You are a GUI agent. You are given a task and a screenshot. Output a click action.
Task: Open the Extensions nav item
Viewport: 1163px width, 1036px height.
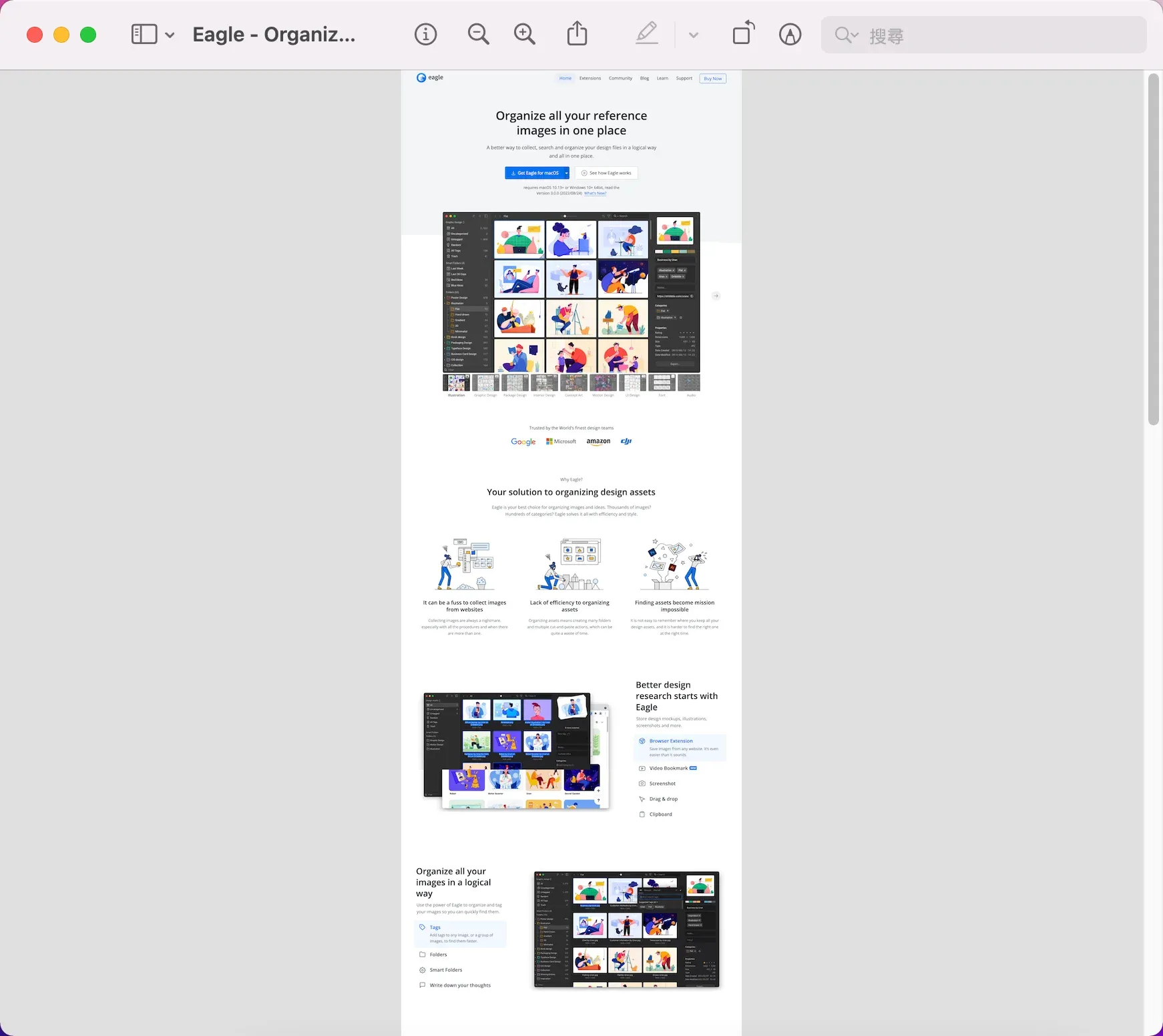[590, 78]
